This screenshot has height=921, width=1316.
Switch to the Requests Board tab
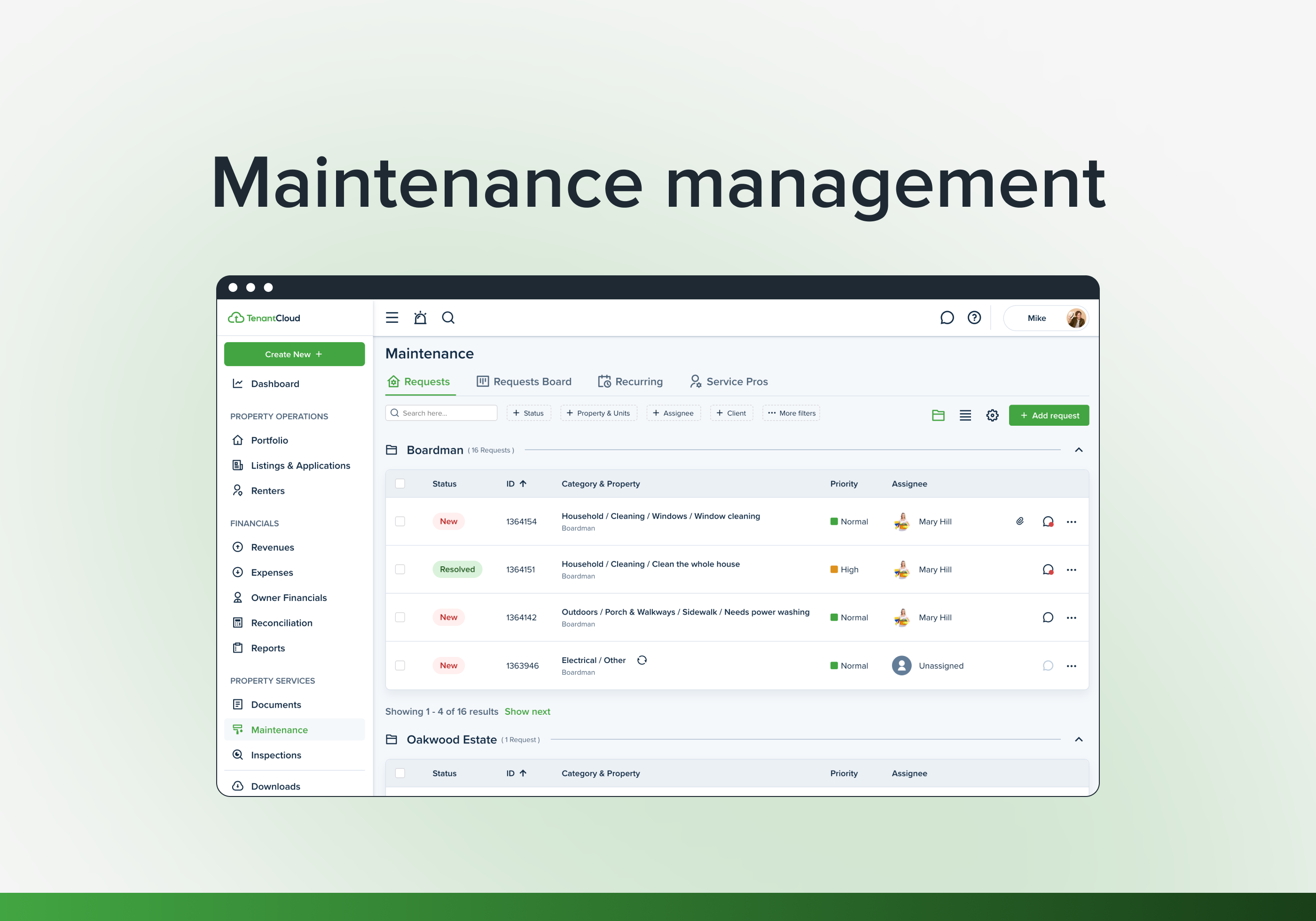click(x=524, y=382)
